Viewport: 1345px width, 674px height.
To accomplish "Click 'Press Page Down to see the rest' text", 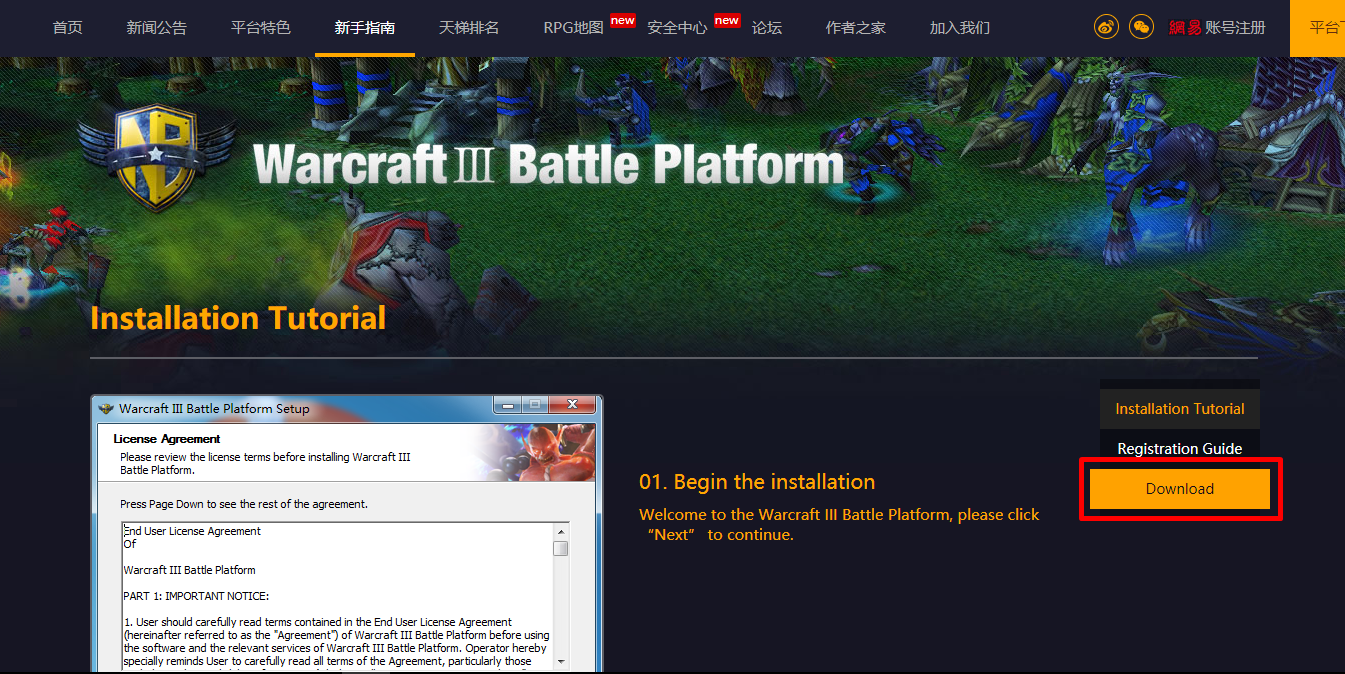I will [x=244, y=504].
